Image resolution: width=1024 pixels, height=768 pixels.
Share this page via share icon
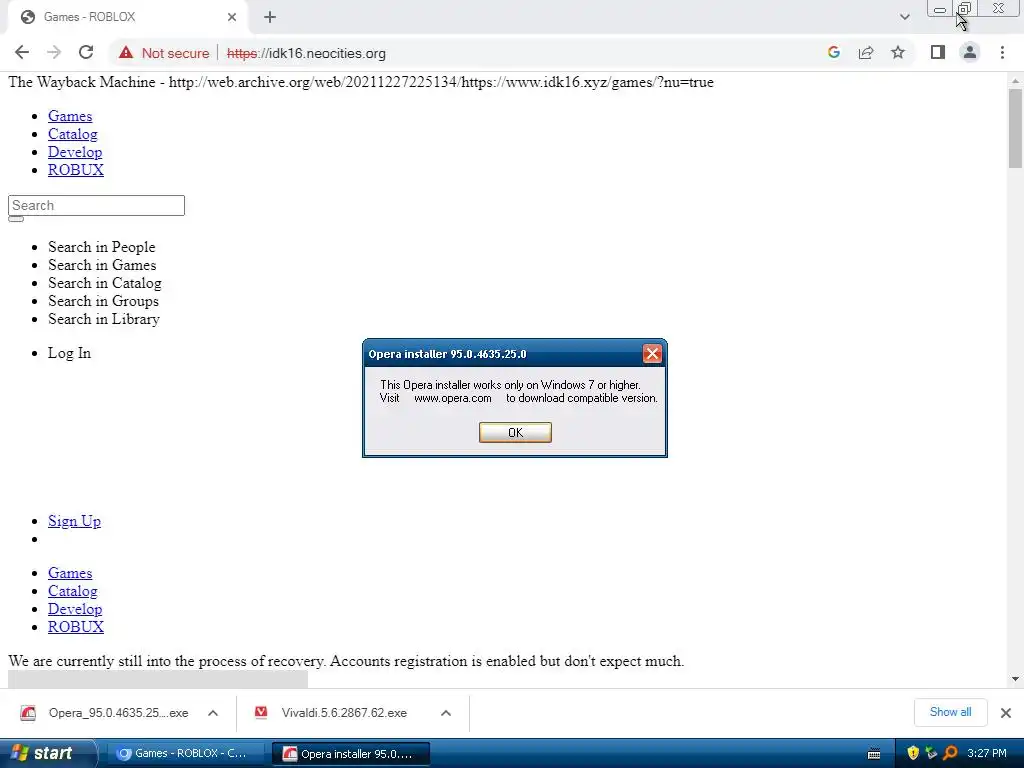coord(866,52)
